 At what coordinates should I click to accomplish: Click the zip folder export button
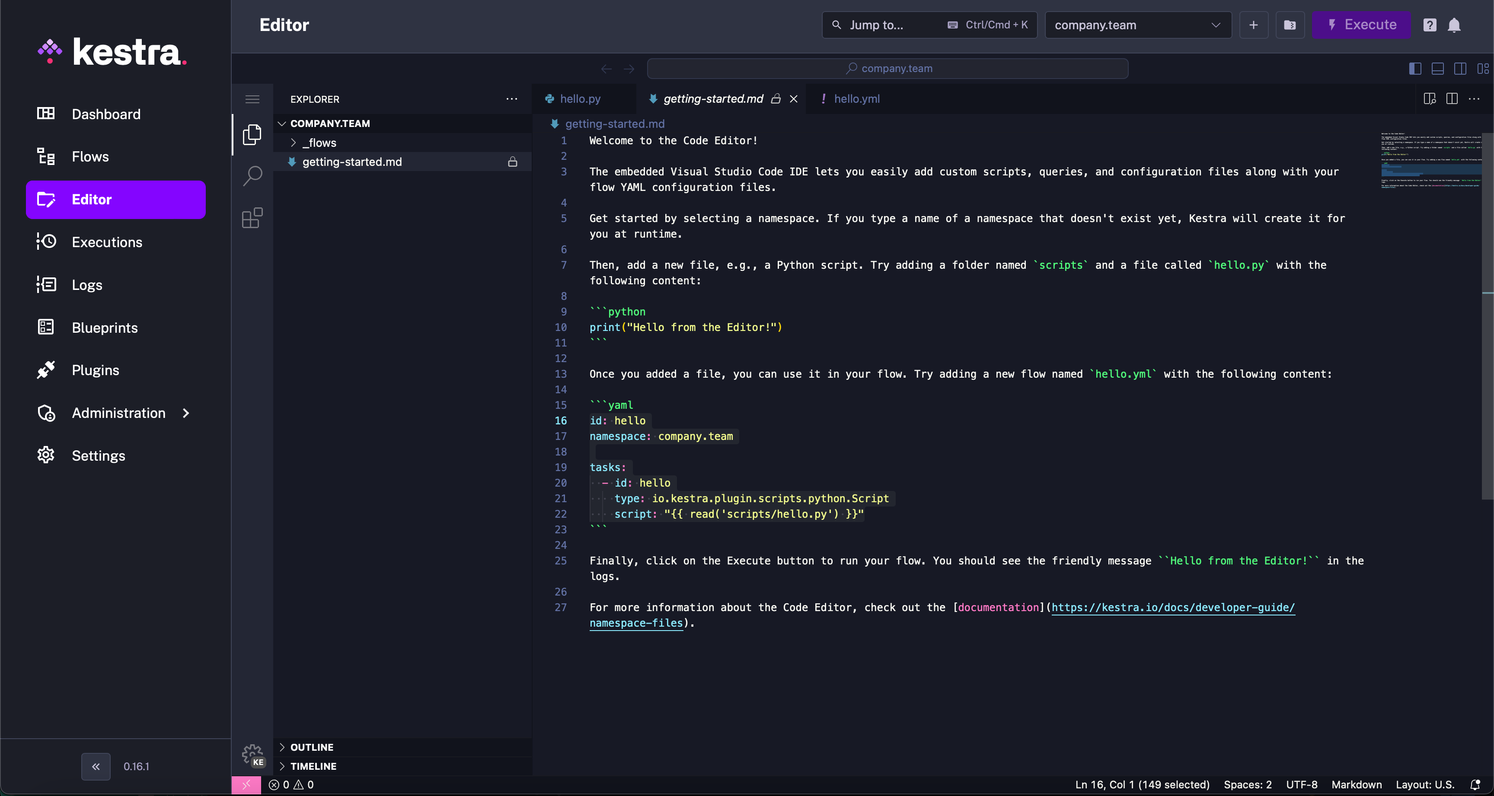click(1290, 25)
